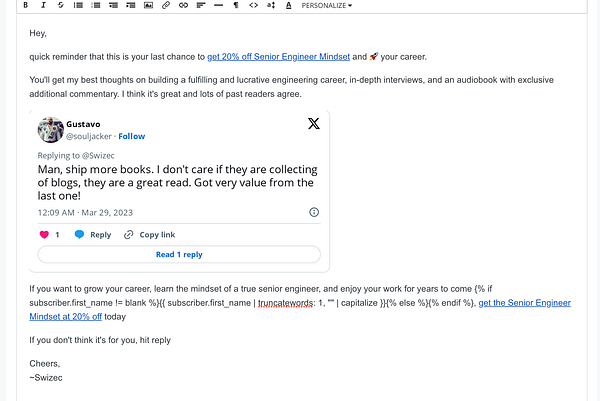The height and width of the screenshot is (401, 600).
Task: Click the Gustavo display name
Action: point(83,124)
